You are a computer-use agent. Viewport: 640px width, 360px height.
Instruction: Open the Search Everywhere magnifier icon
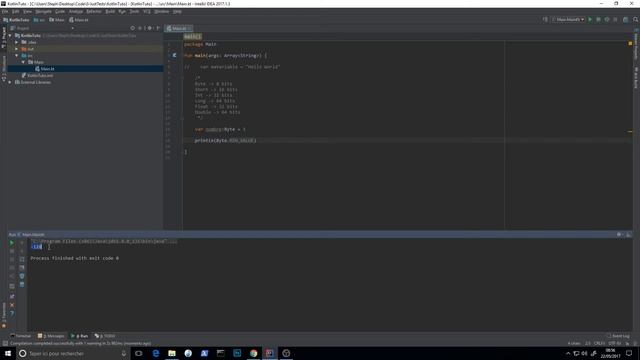(x=636, y=20)
